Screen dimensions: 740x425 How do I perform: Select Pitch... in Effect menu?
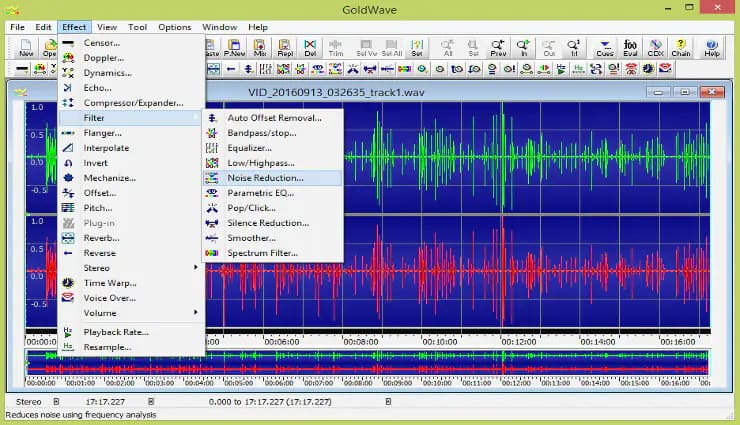(131, 208)
